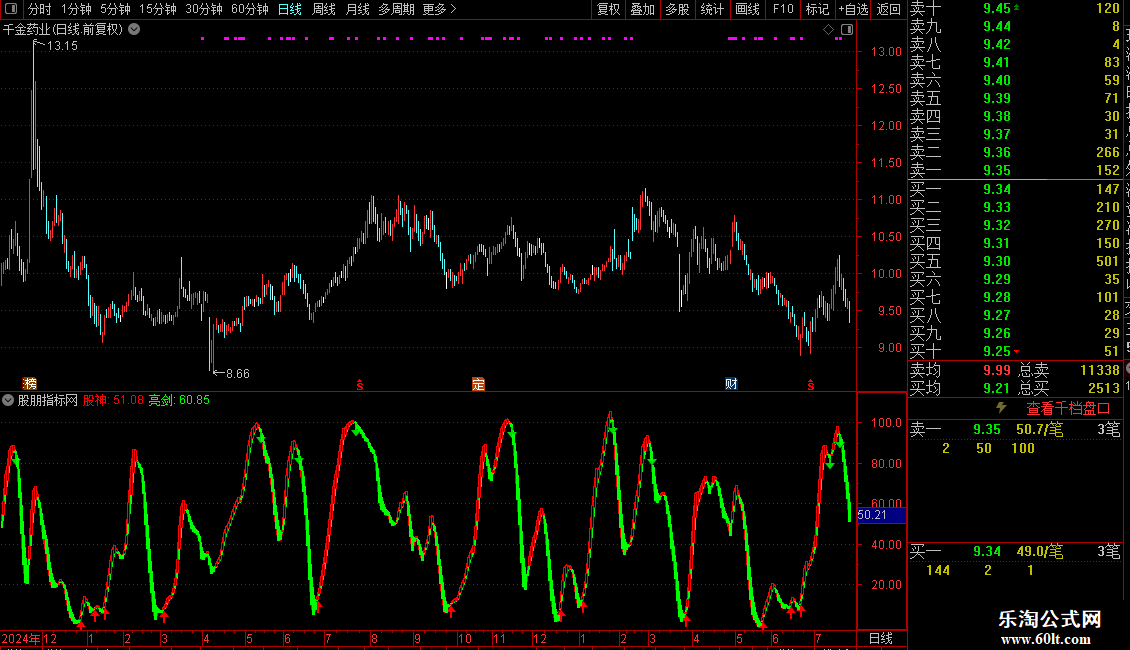Select the 5分钟 period

pyautogui.click(x=115, y=9)
